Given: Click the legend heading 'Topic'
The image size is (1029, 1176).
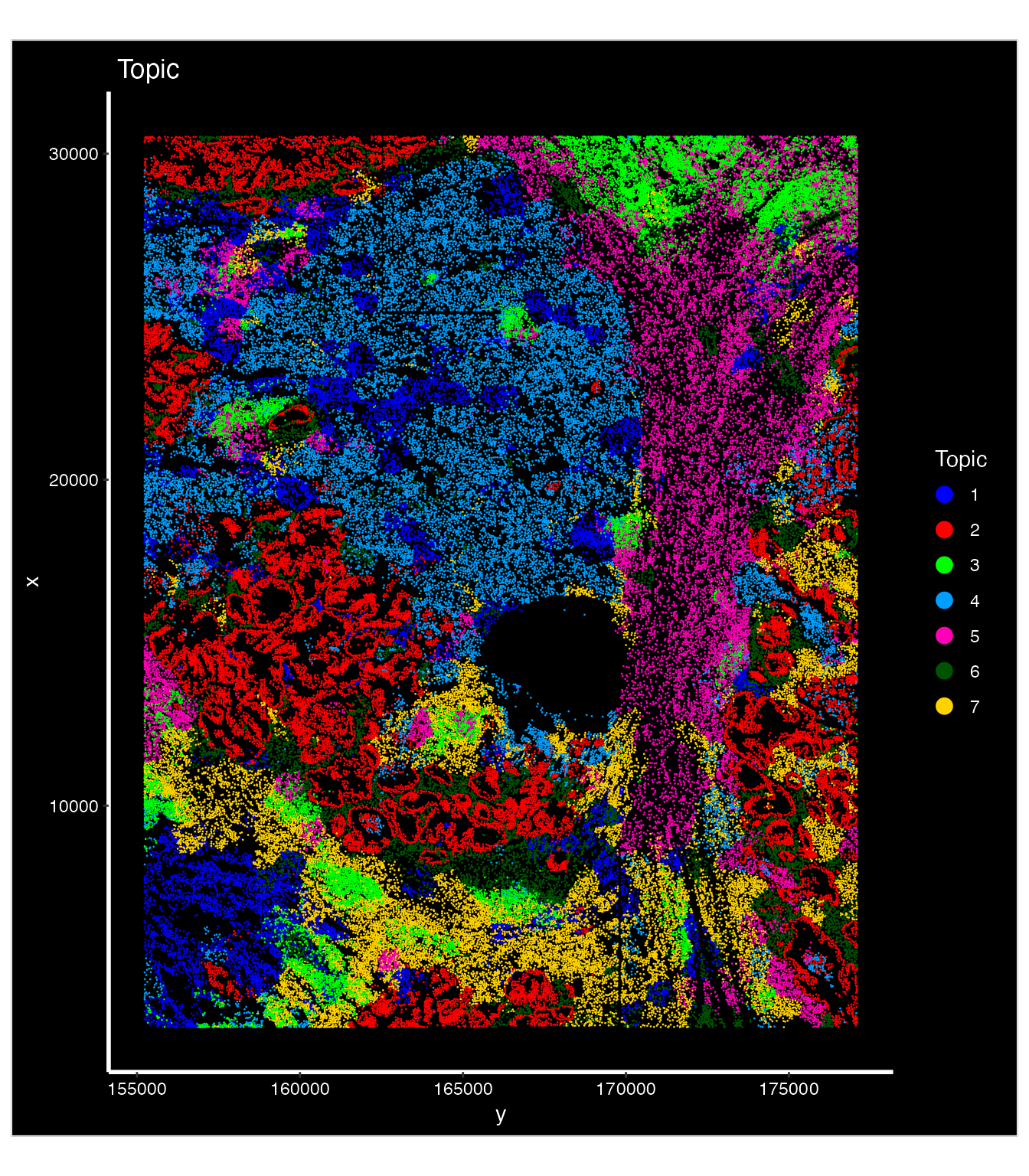Looking at the screenshot, I should coord(961,459).
